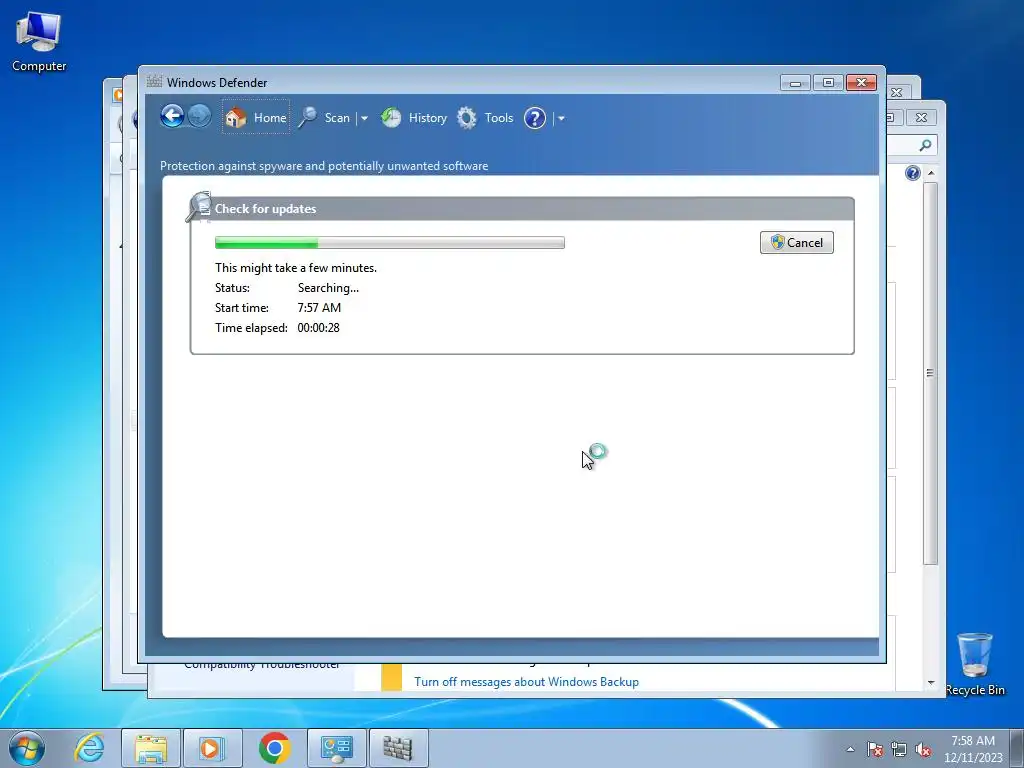The height and width of the screenshot is (768, 1024).
Task: Open the Home page in Windows Defender
Action: pyautogui.click(x=255, y=118)
